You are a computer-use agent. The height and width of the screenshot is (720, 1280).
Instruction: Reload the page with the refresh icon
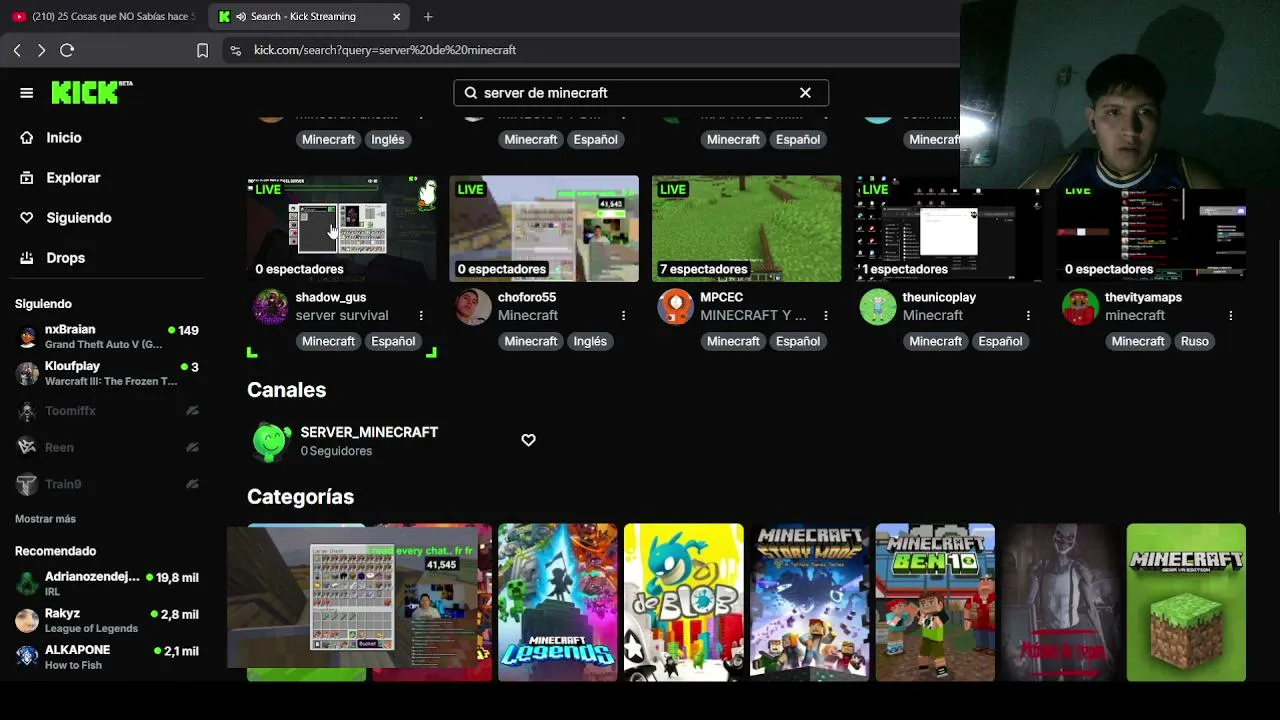tap(67, 50)
